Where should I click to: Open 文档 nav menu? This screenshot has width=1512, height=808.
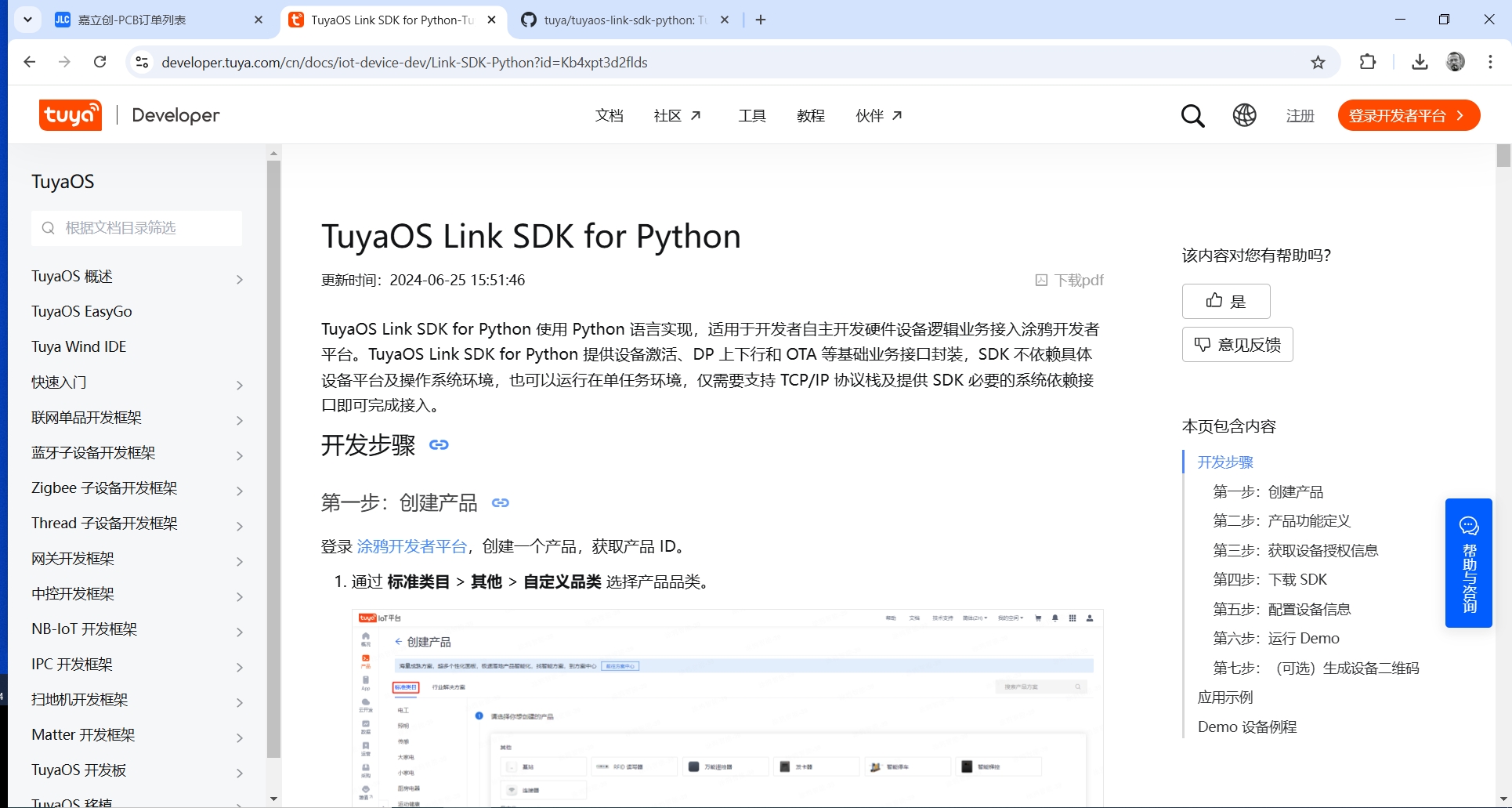click(x=609, y=116)
